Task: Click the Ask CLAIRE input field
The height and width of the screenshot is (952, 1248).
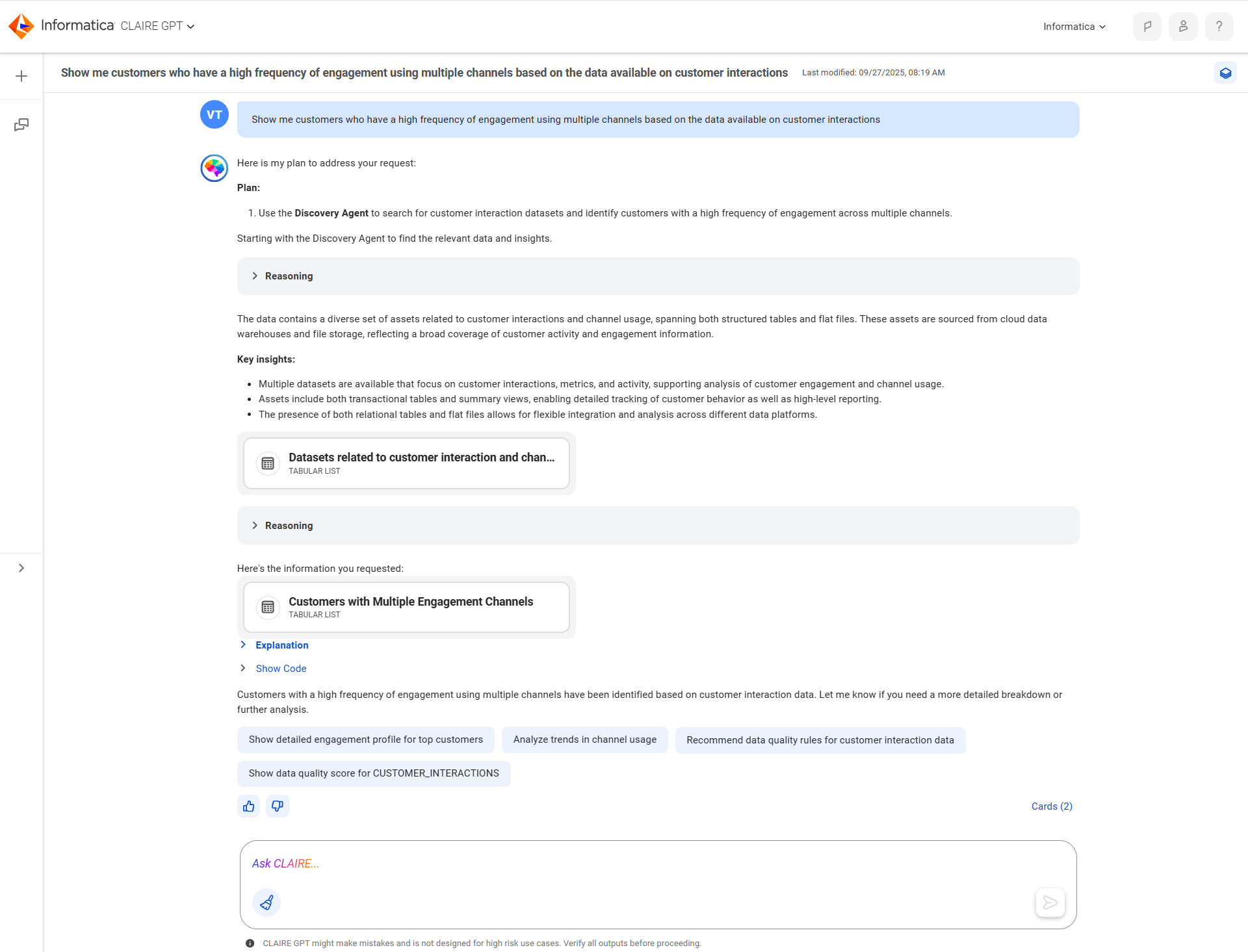Action: pyautogui.click(x=658, y=864)
